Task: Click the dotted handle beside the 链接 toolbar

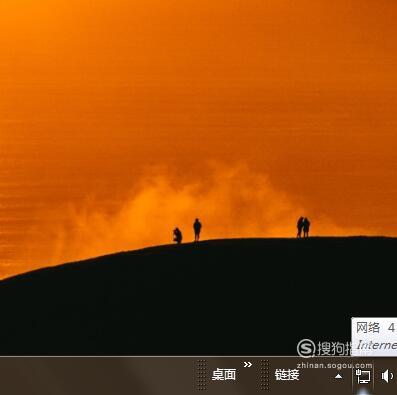Action: pos(265,375)
